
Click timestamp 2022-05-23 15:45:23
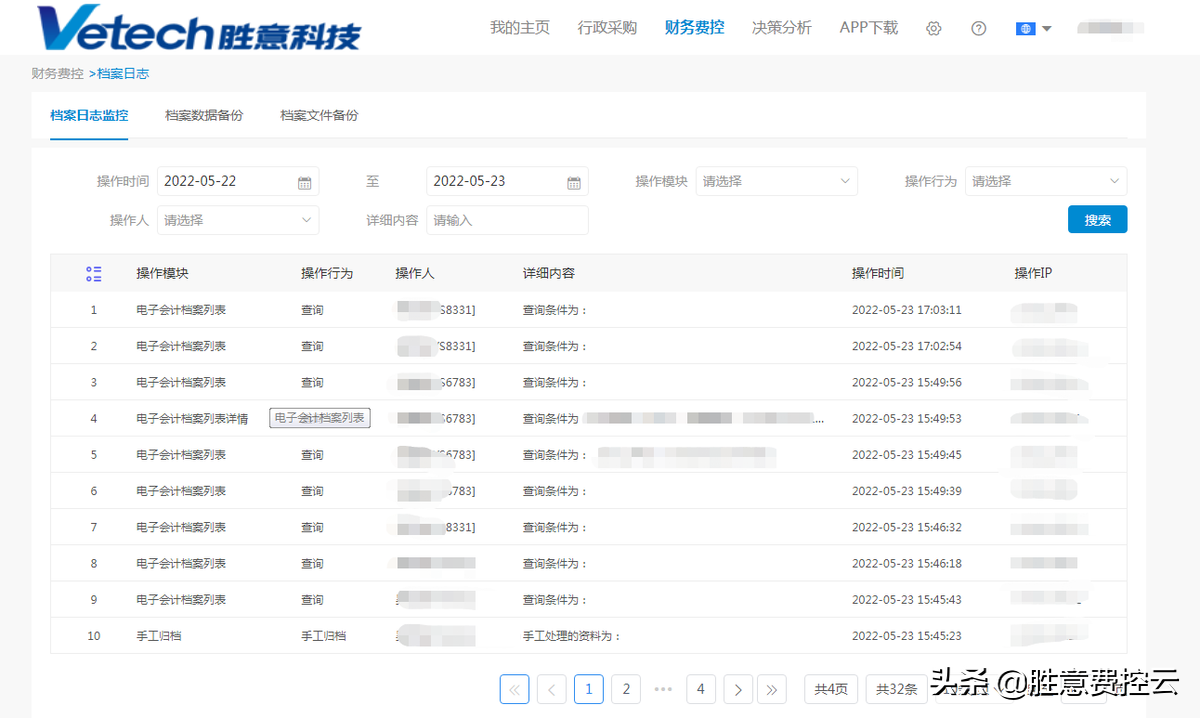pos(907,636)
